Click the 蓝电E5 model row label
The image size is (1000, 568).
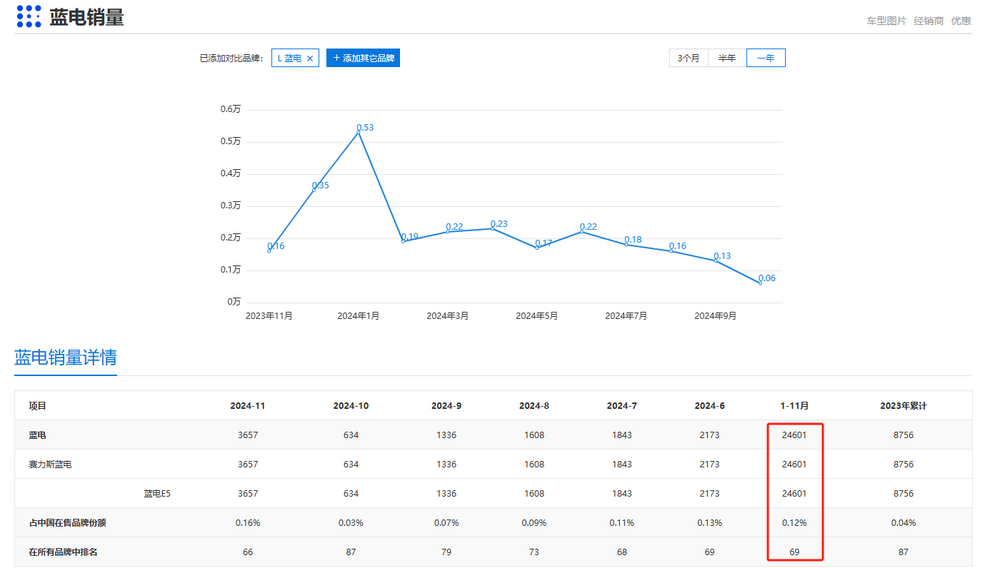click(x=157, y=493)
